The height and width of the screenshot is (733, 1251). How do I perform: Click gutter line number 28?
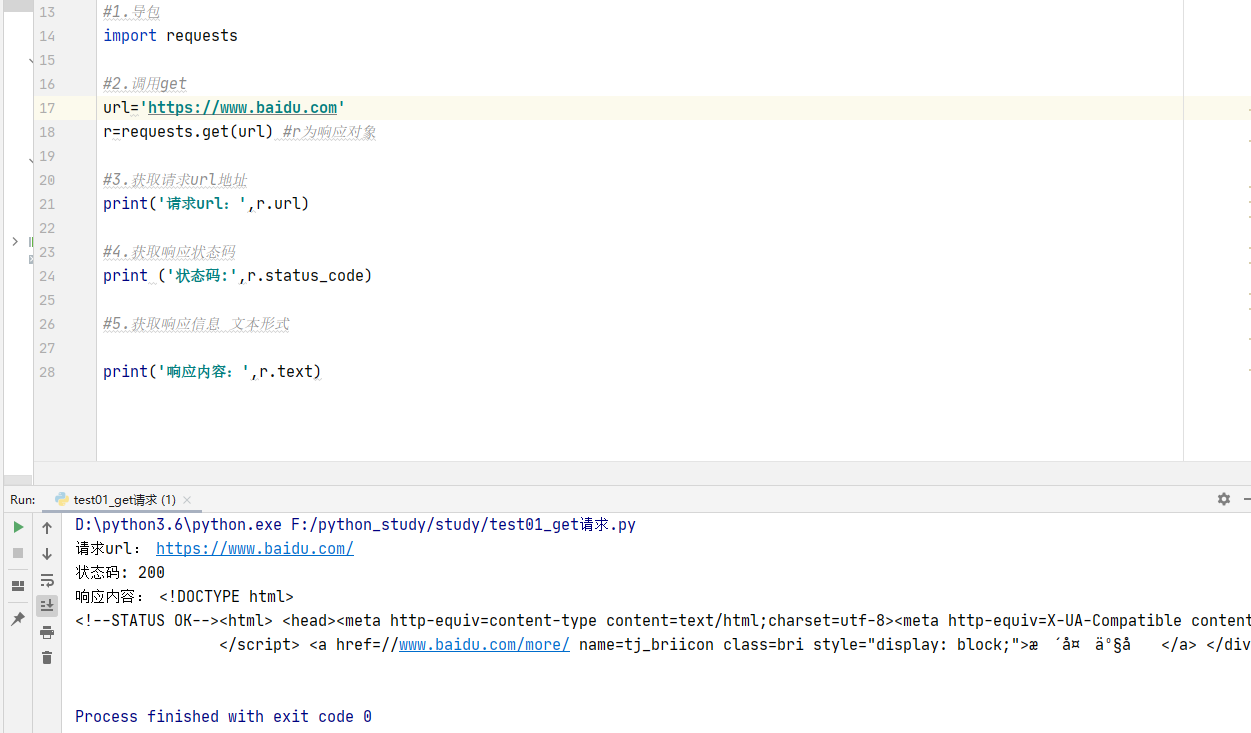coord(48,372)
